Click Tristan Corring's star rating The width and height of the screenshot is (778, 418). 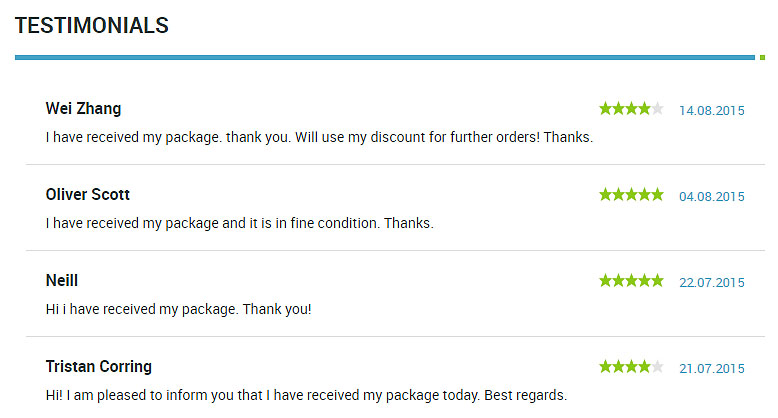pyautogui.click(x=631, y=366)
